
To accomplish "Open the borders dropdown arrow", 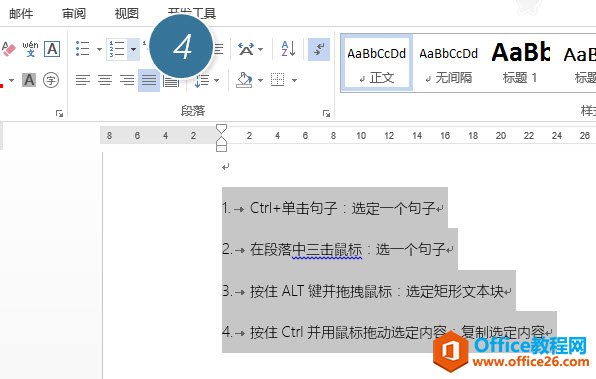I will click(295, 80).
